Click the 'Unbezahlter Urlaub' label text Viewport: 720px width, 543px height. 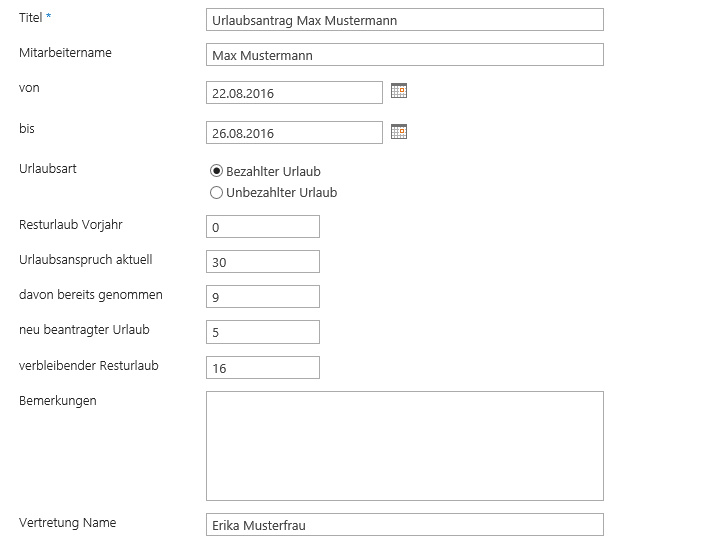click(x=281, y=192)
